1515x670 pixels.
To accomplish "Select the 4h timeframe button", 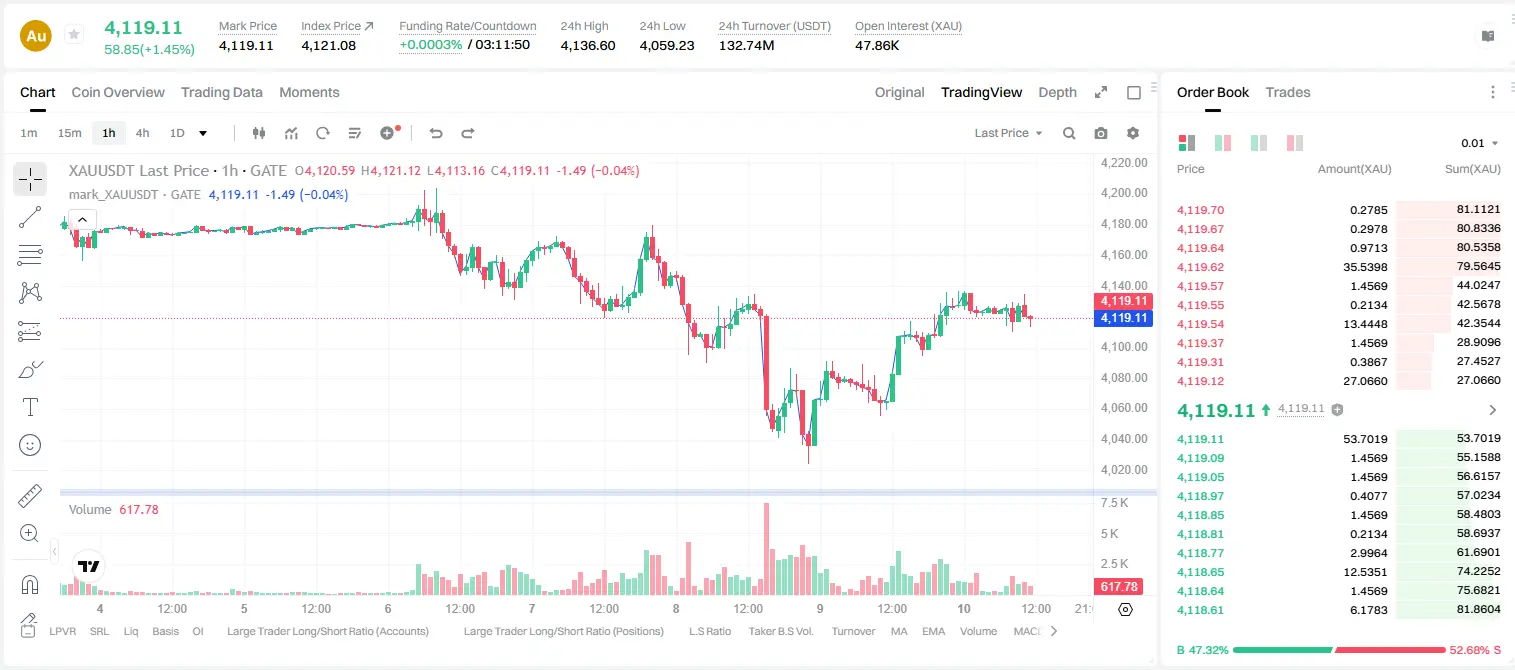I will tap(142, 133).
